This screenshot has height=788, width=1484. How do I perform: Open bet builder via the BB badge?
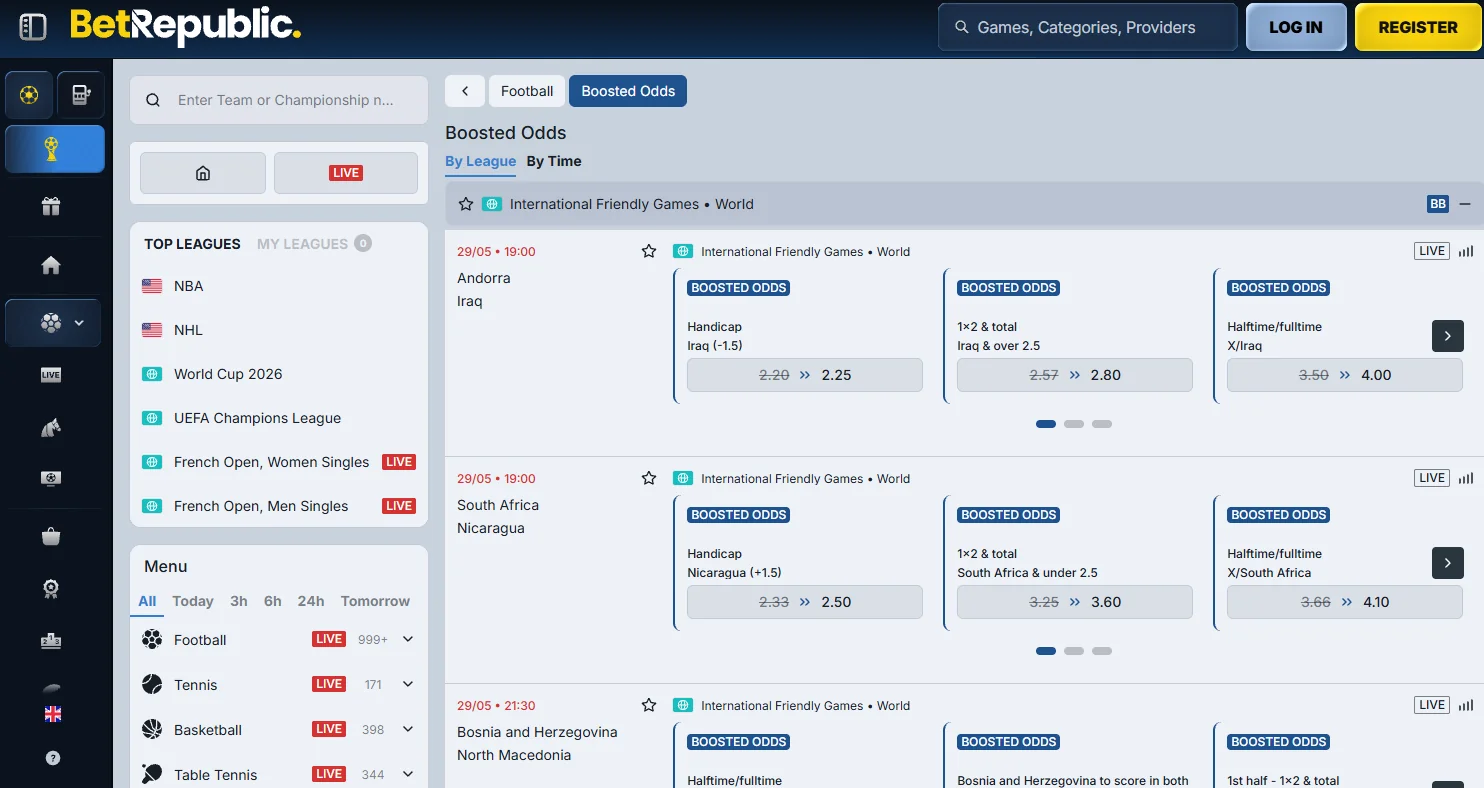1438,204
